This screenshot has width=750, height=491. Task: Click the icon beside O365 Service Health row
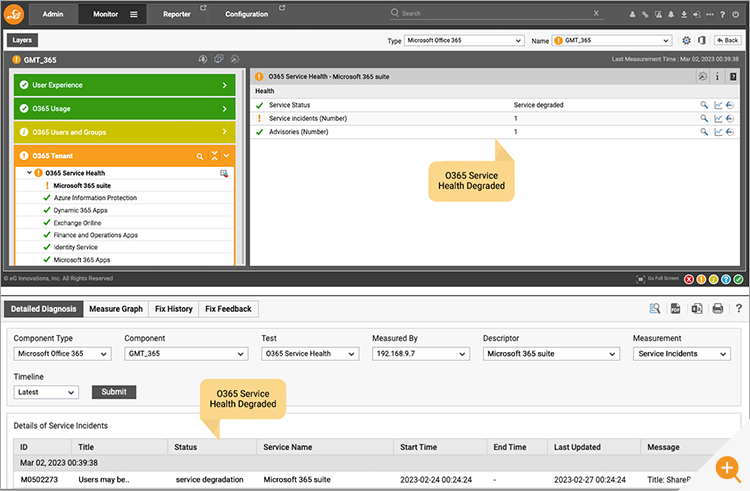point(223,173)
